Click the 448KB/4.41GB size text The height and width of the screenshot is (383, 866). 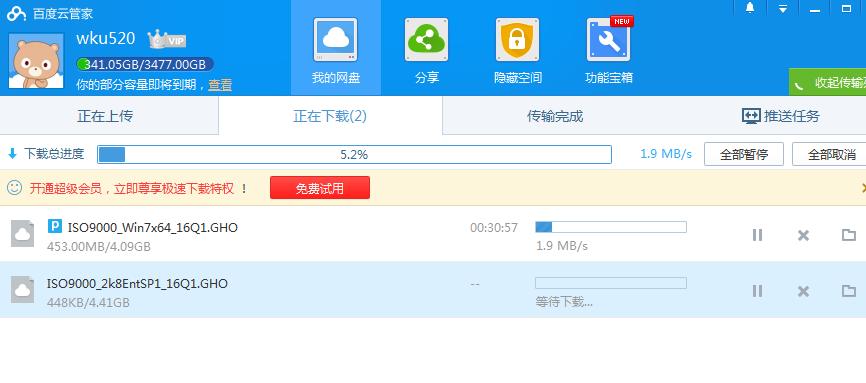point(88,302)
